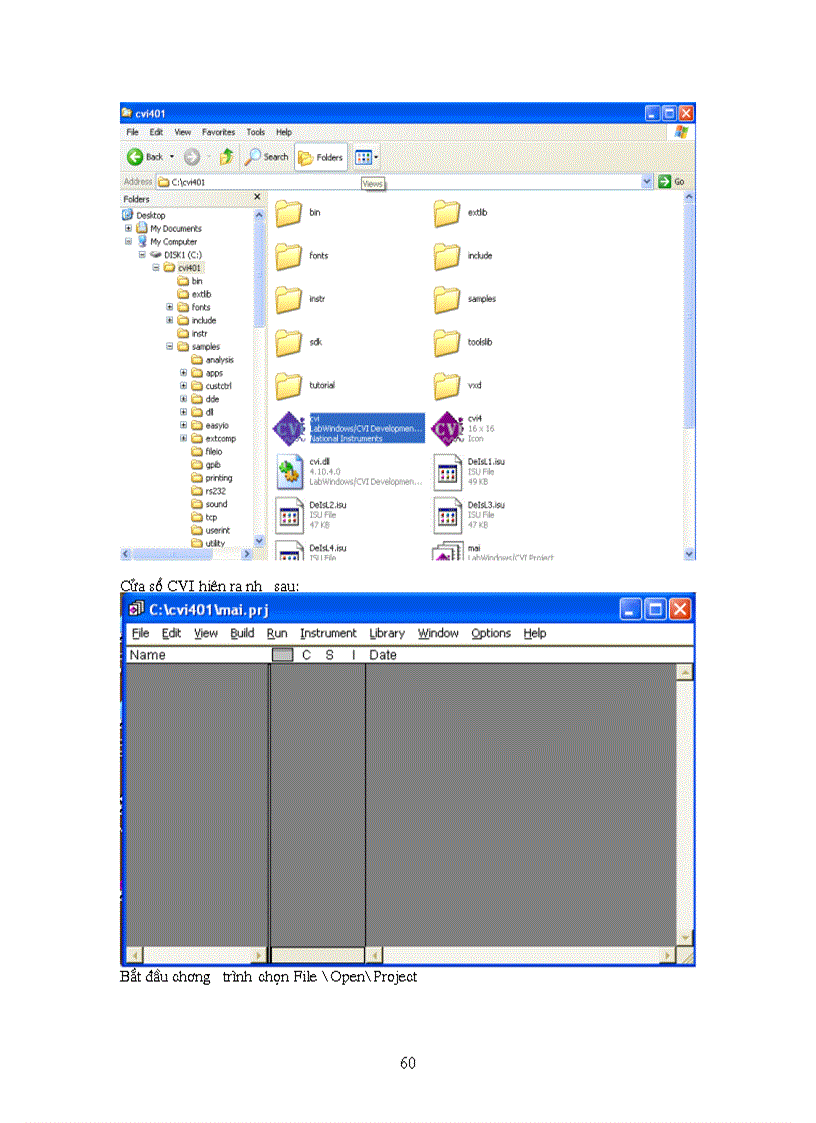
Task: Toggle the Folders pane button
Action: [x=321, y=156]
